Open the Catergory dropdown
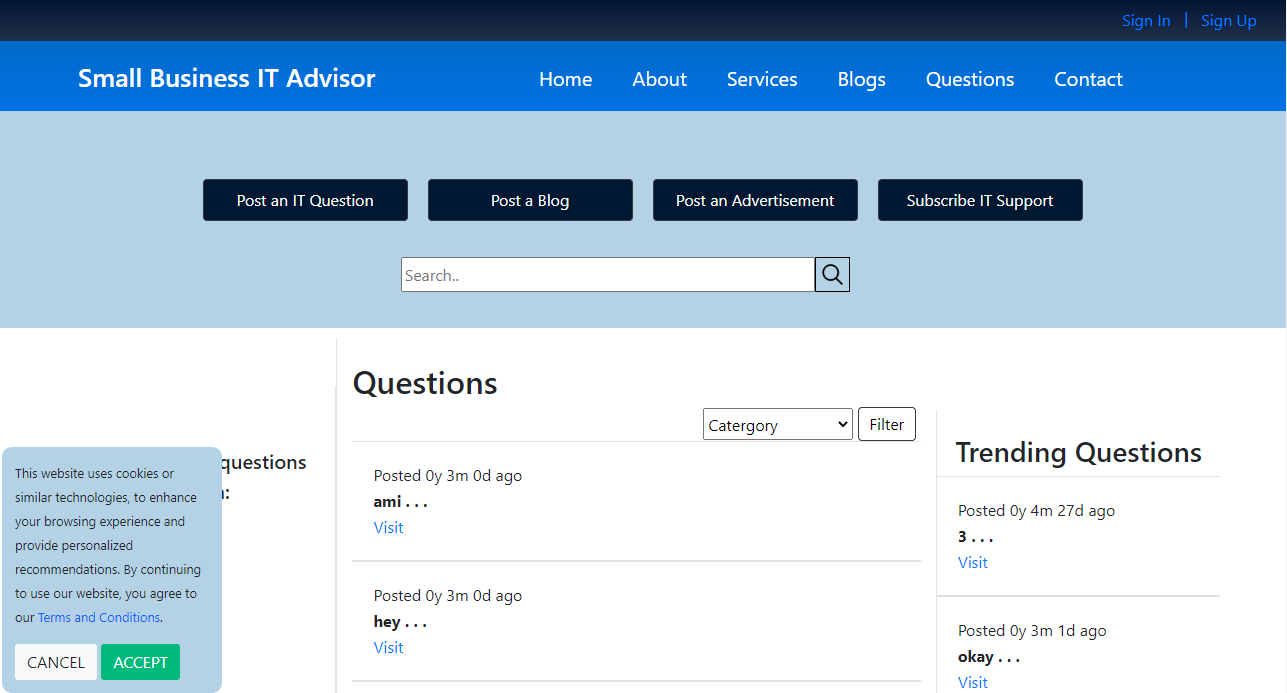This screenshot has width=1287, height=693. tap(777, 425)
